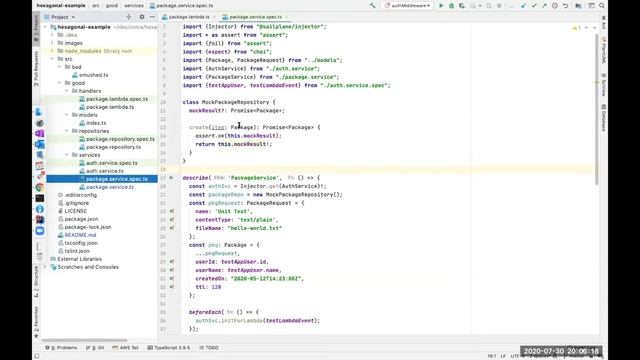
Task: Click Push arrow icon in VCS toolbar
Action: click(x=544, y=6)
